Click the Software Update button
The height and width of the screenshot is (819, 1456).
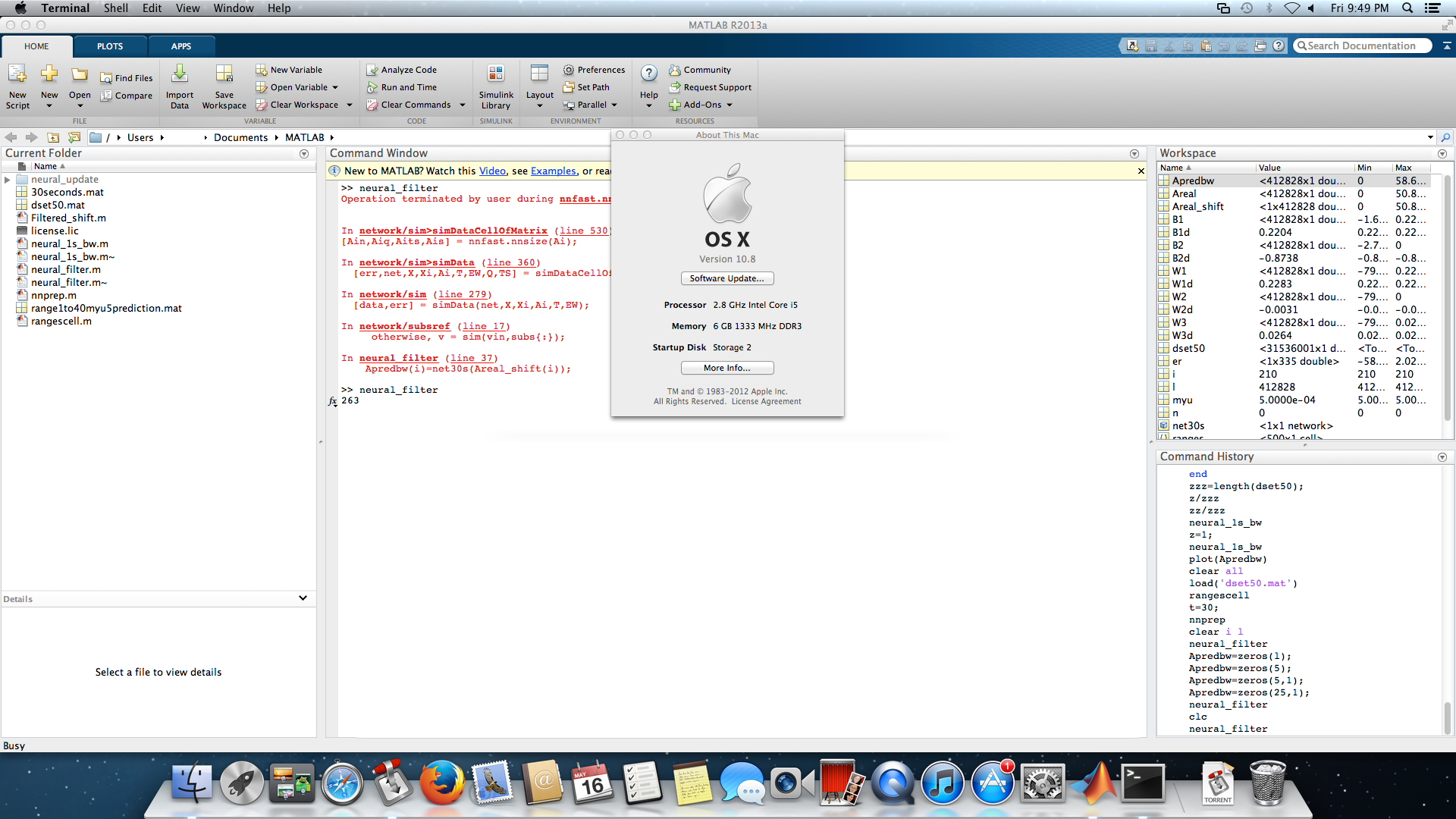[x=726, y=278]
